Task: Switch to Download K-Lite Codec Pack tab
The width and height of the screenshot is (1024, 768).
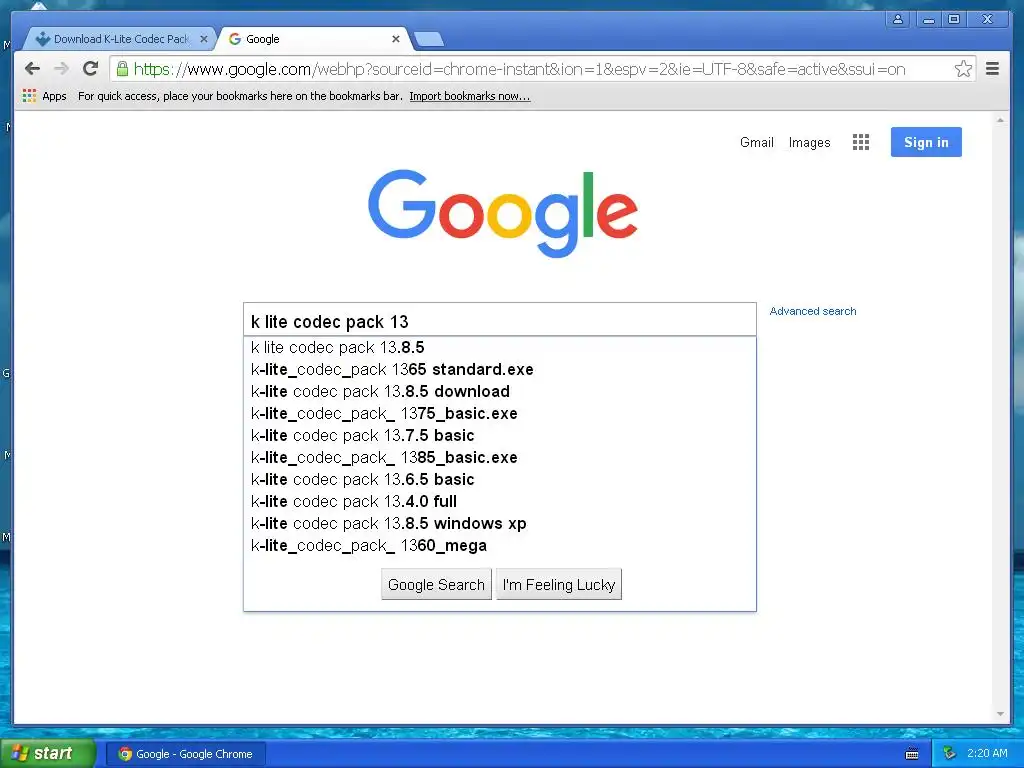Action: tap(118, 39)
